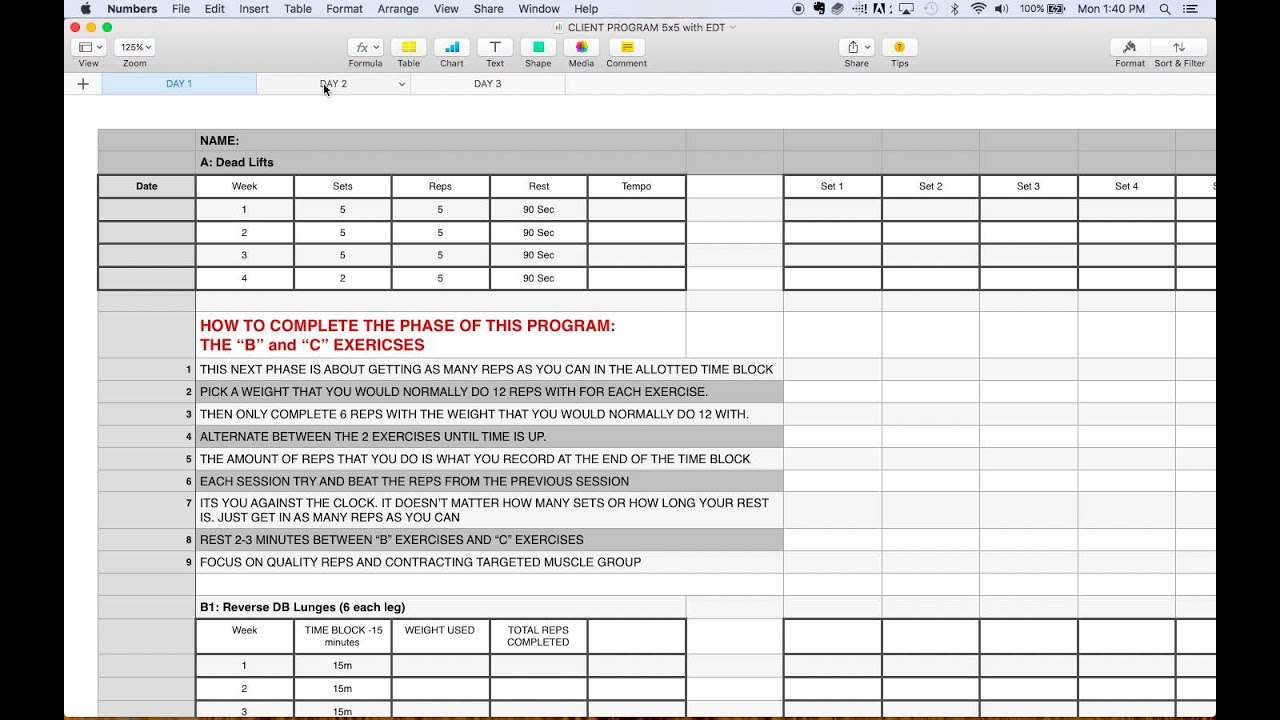The width and height of the screenshot is (1280, 720).
Task: Add a Text box from the toolbar
Action: [x=495, y=47]
